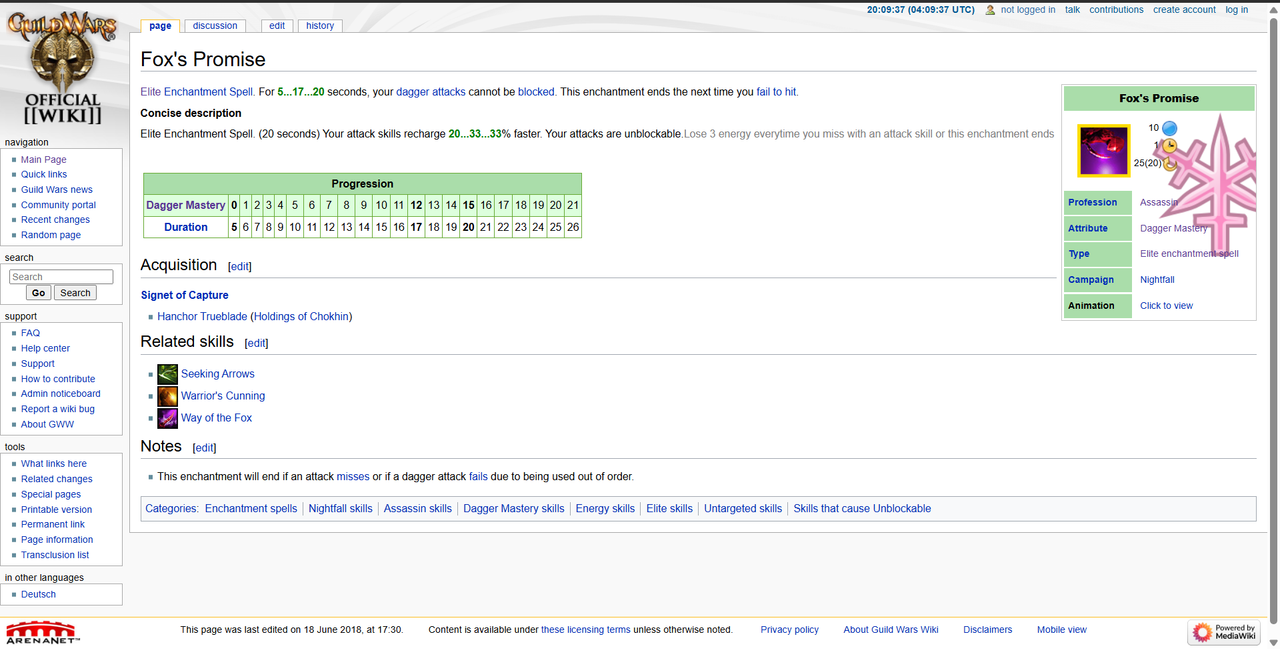Open Community portal link
The image size is (1280, 649).
click(59, 205)
